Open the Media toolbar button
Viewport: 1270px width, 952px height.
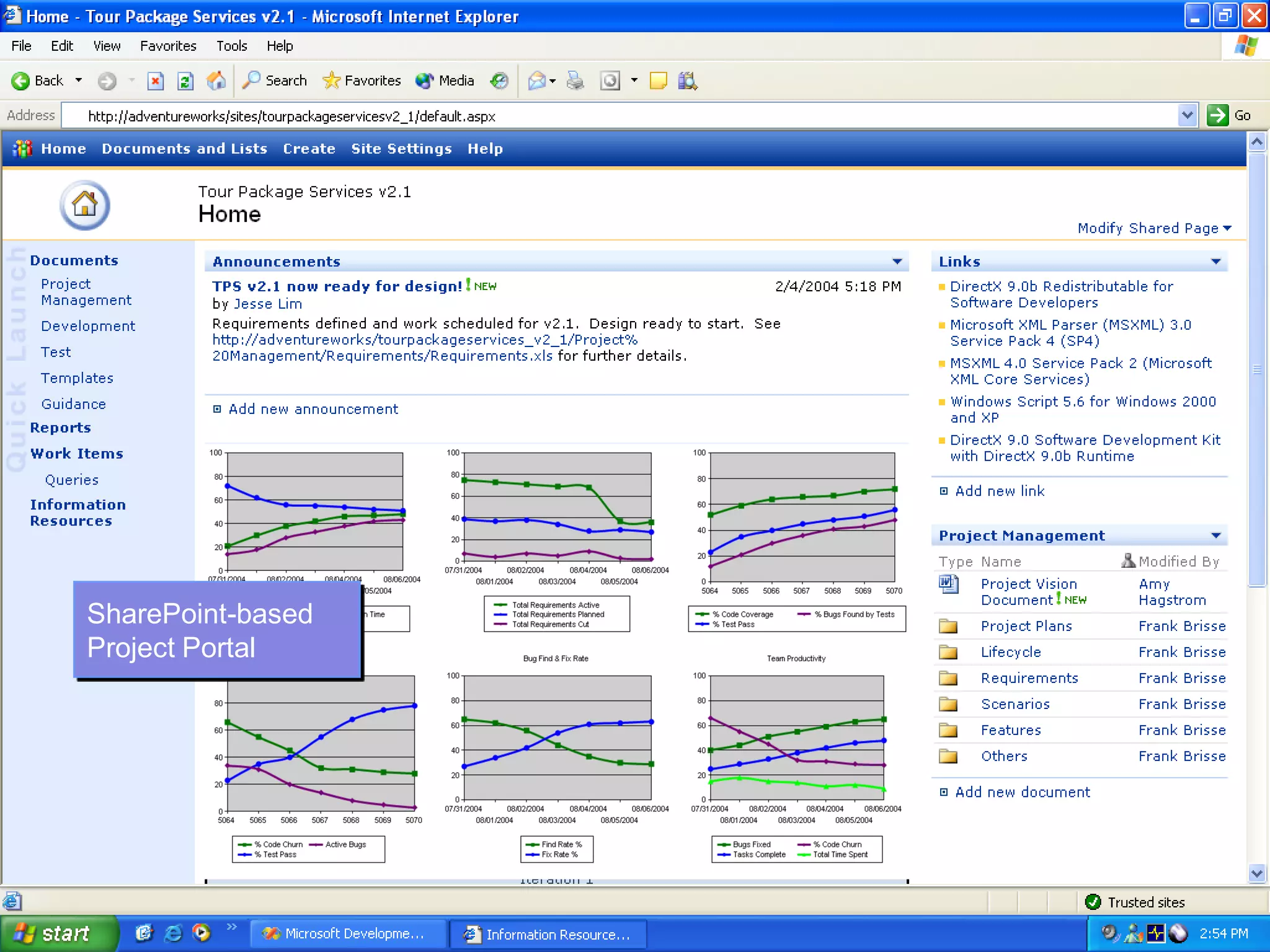coord(445,81)
